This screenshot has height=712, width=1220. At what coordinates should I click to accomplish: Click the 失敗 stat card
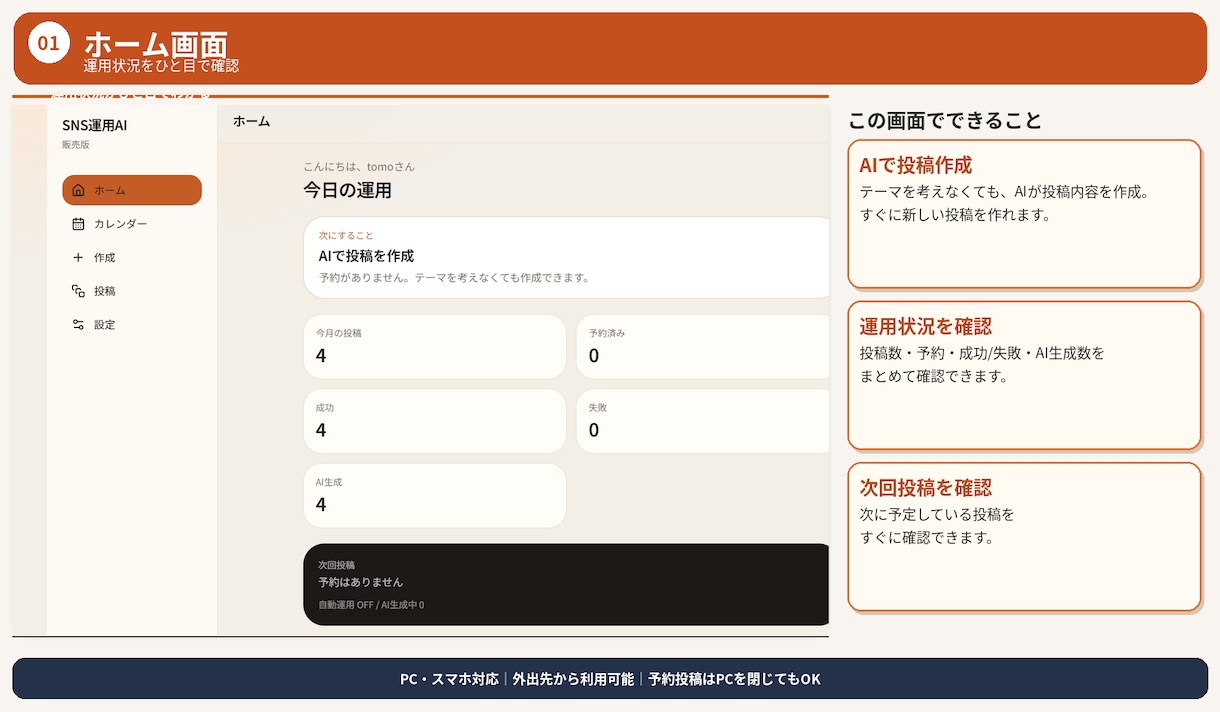point(703,421)
